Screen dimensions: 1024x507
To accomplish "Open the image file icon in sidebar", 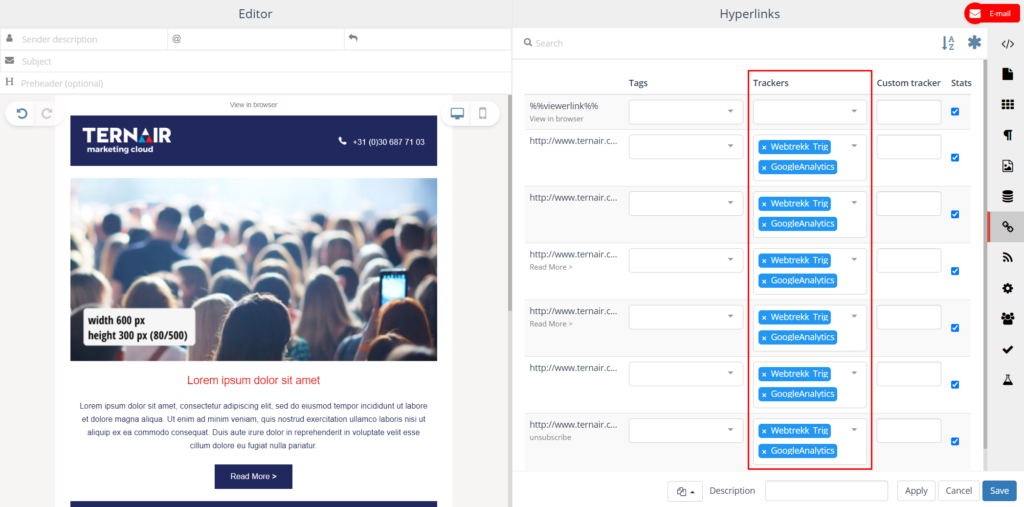I will [1007, 166].
